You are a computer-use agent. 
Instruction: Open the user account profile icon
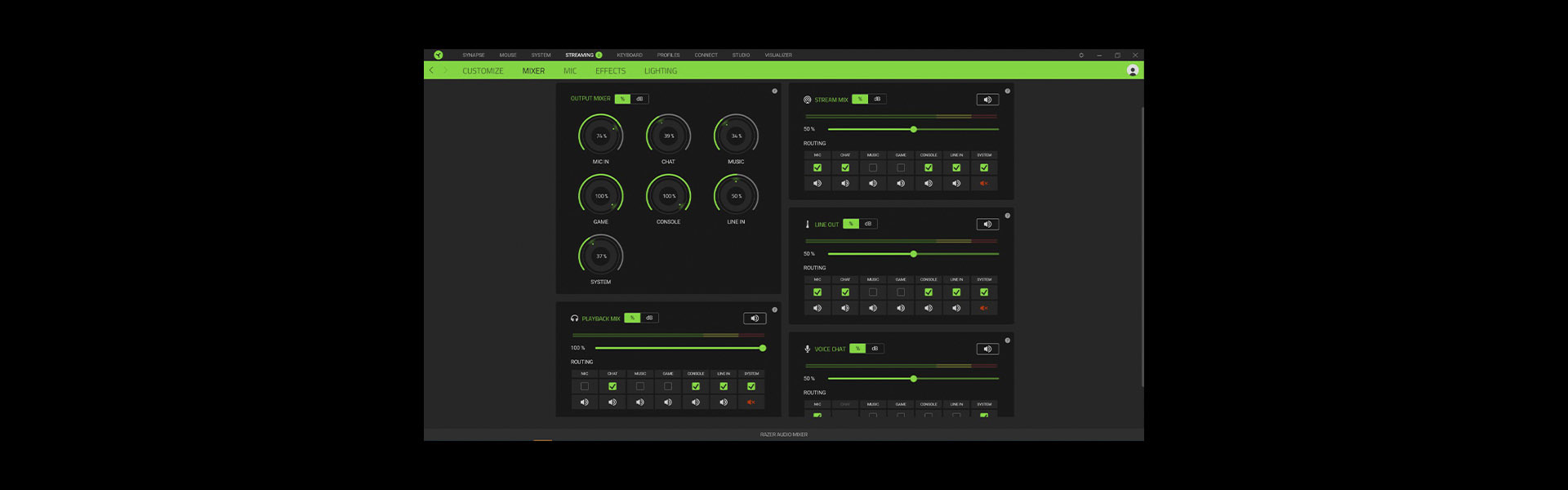pyautogui.click(x=1132, y=71)
